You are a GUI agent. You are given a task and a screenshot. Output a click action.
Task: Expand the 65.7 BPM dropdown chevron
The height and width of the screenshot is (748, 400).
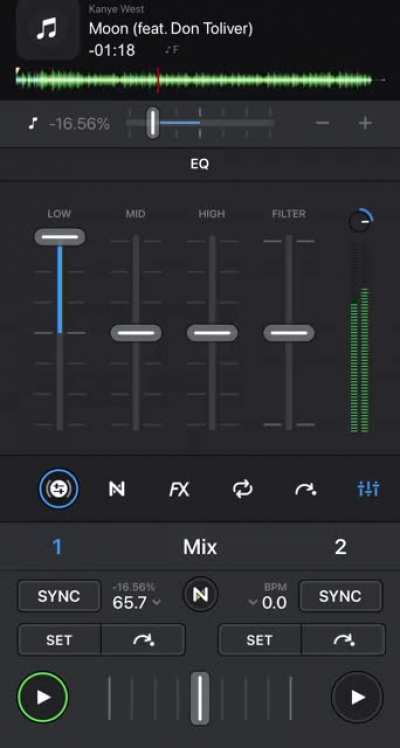click(156, 603)
